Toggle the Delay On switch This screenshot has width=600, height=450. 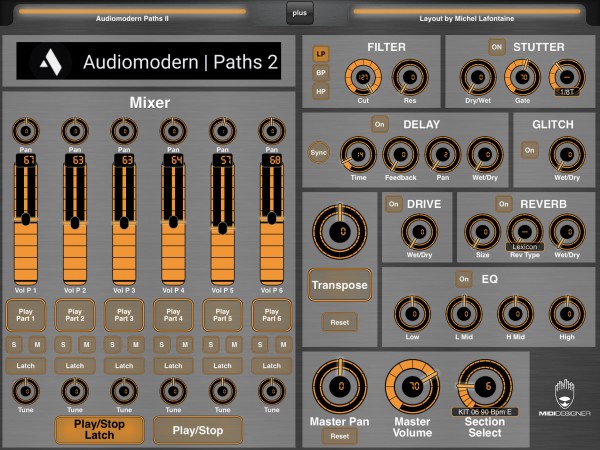tap(379, 124)
